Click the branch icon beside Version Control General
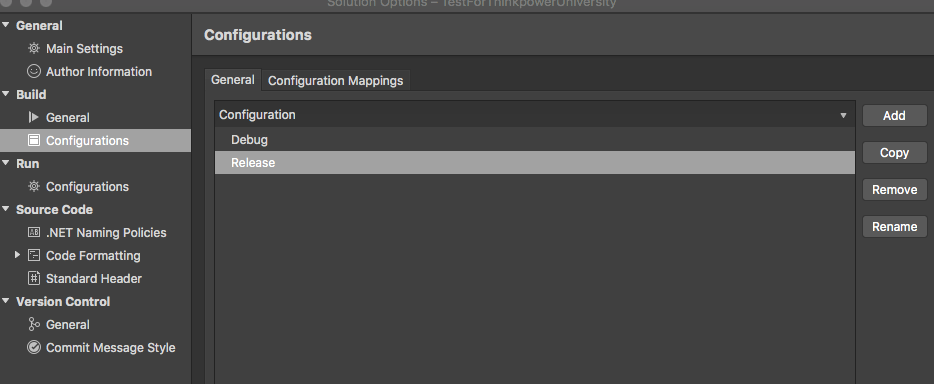This screenshot has width=934, height=384. 34,324
